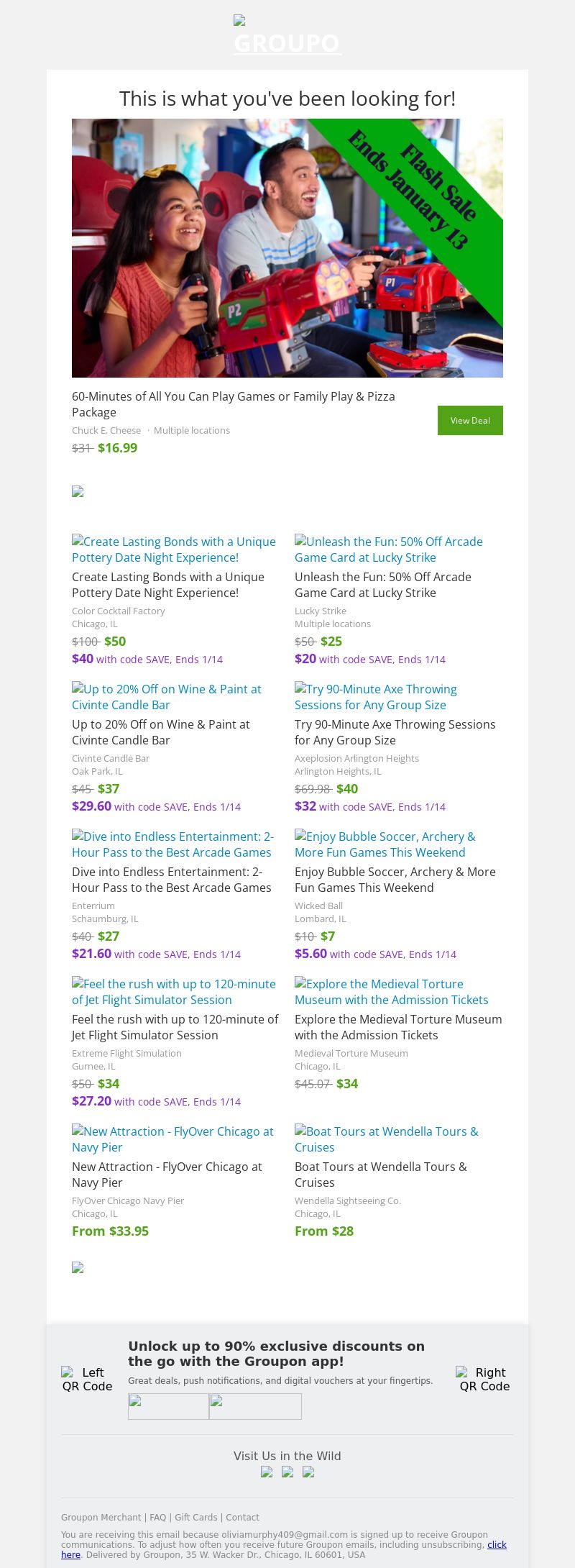Open the FlyOver Chicago at Navy Pier link
The height and width of the screenshot is (1568, 575).
172,1139
